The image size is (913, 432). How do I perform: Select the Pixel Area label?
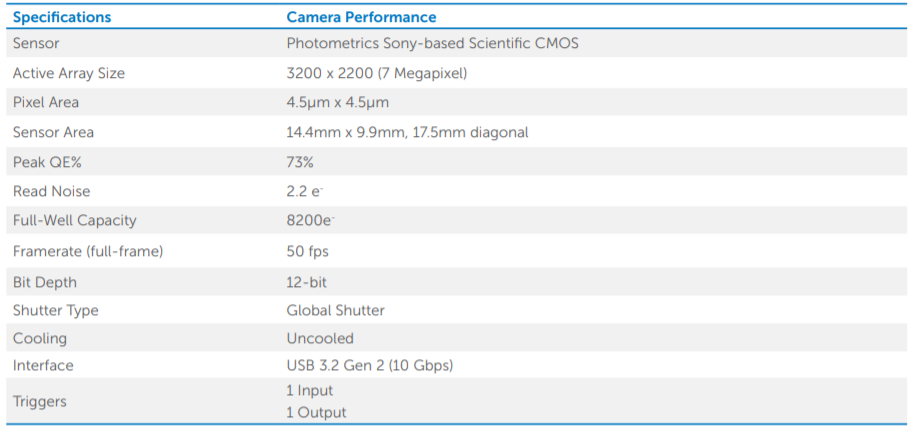point(45,102)
